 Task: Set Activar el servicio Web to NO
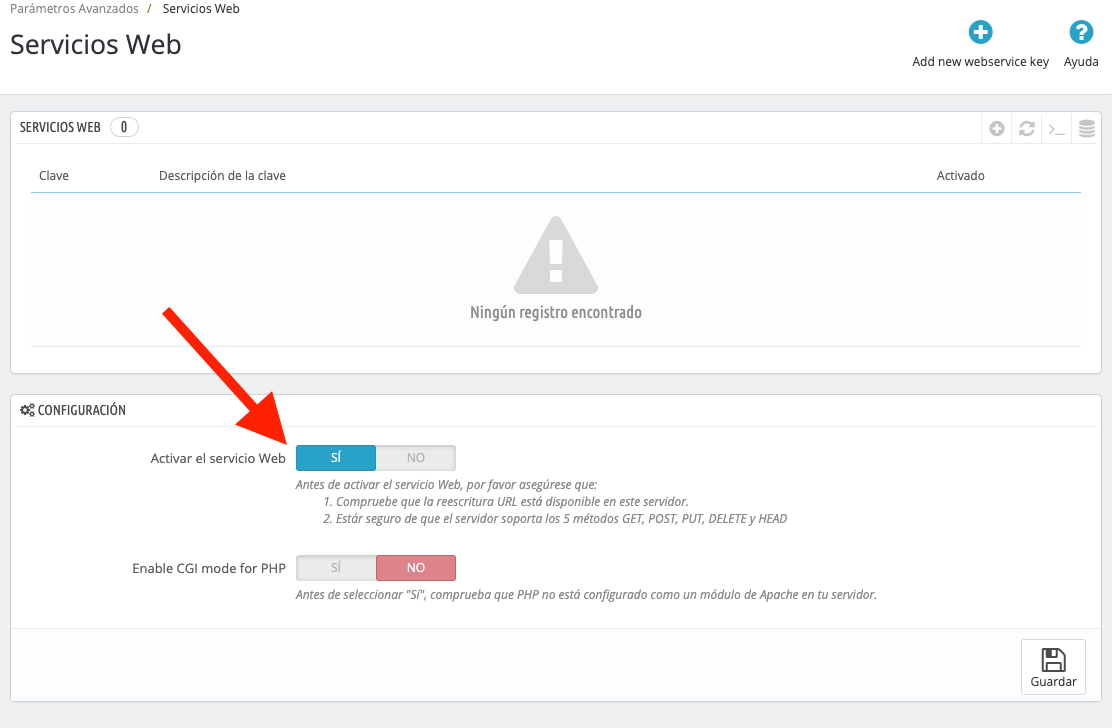click(416, 458)
